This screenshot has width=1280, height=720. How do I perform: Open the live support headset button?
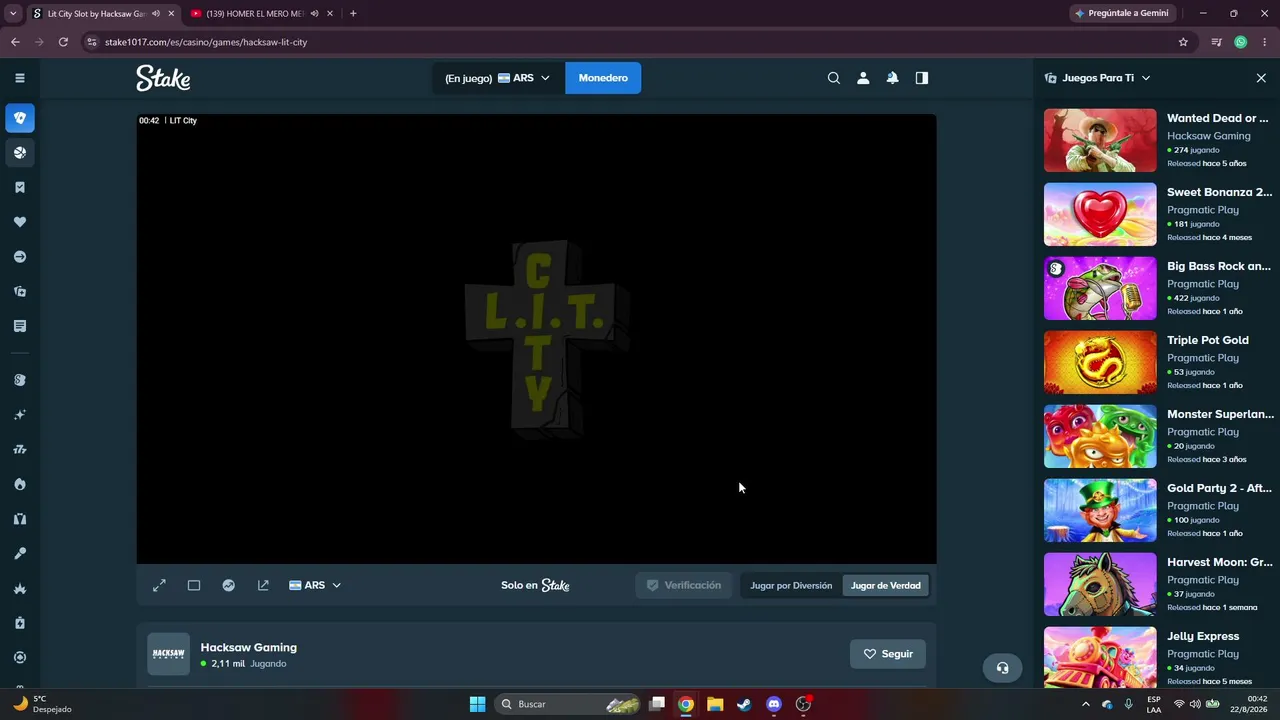(1002, 668)
